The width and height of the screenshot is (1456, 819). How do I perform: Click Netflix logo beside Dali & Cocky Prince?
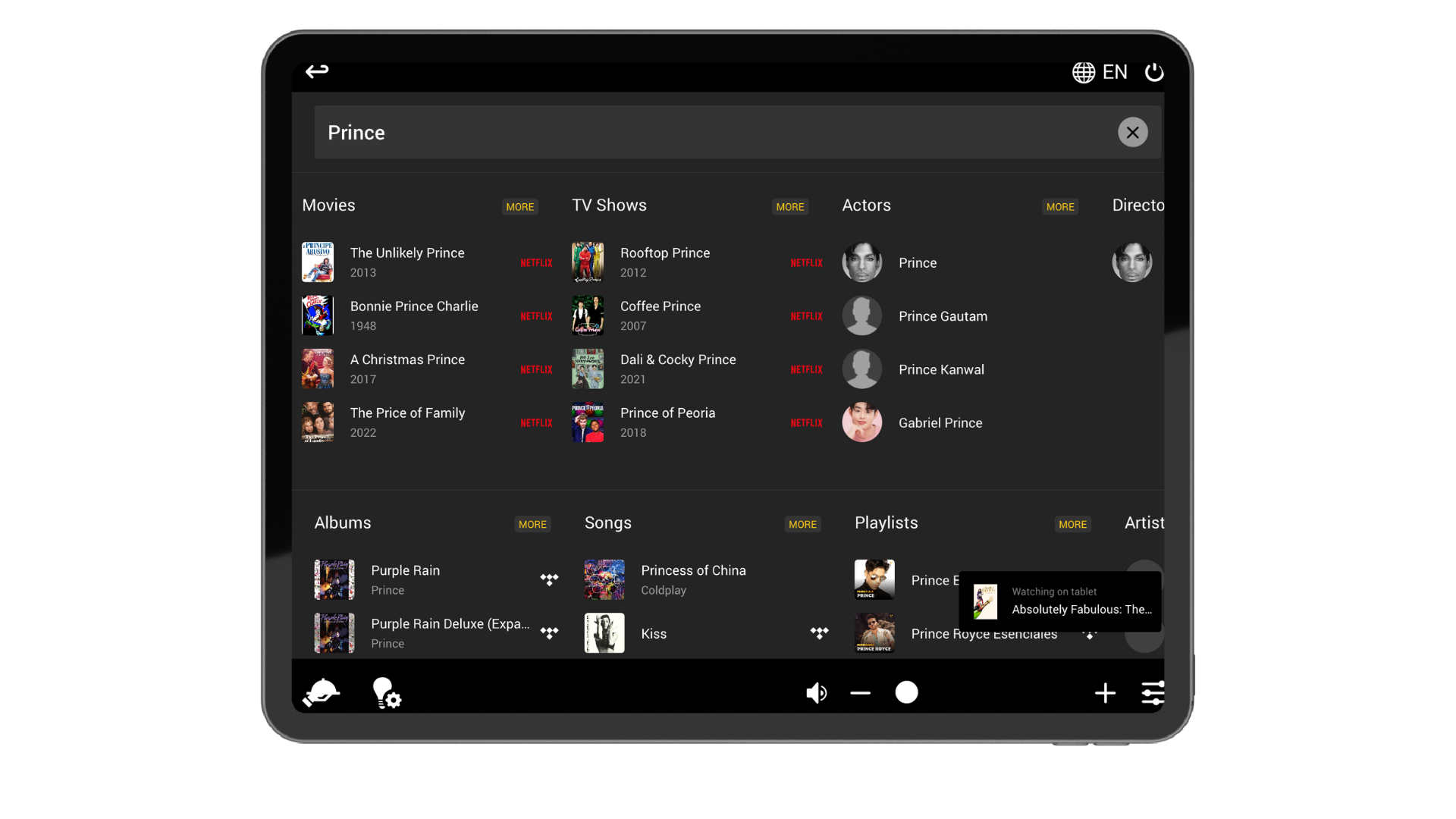tap(806, 369)
